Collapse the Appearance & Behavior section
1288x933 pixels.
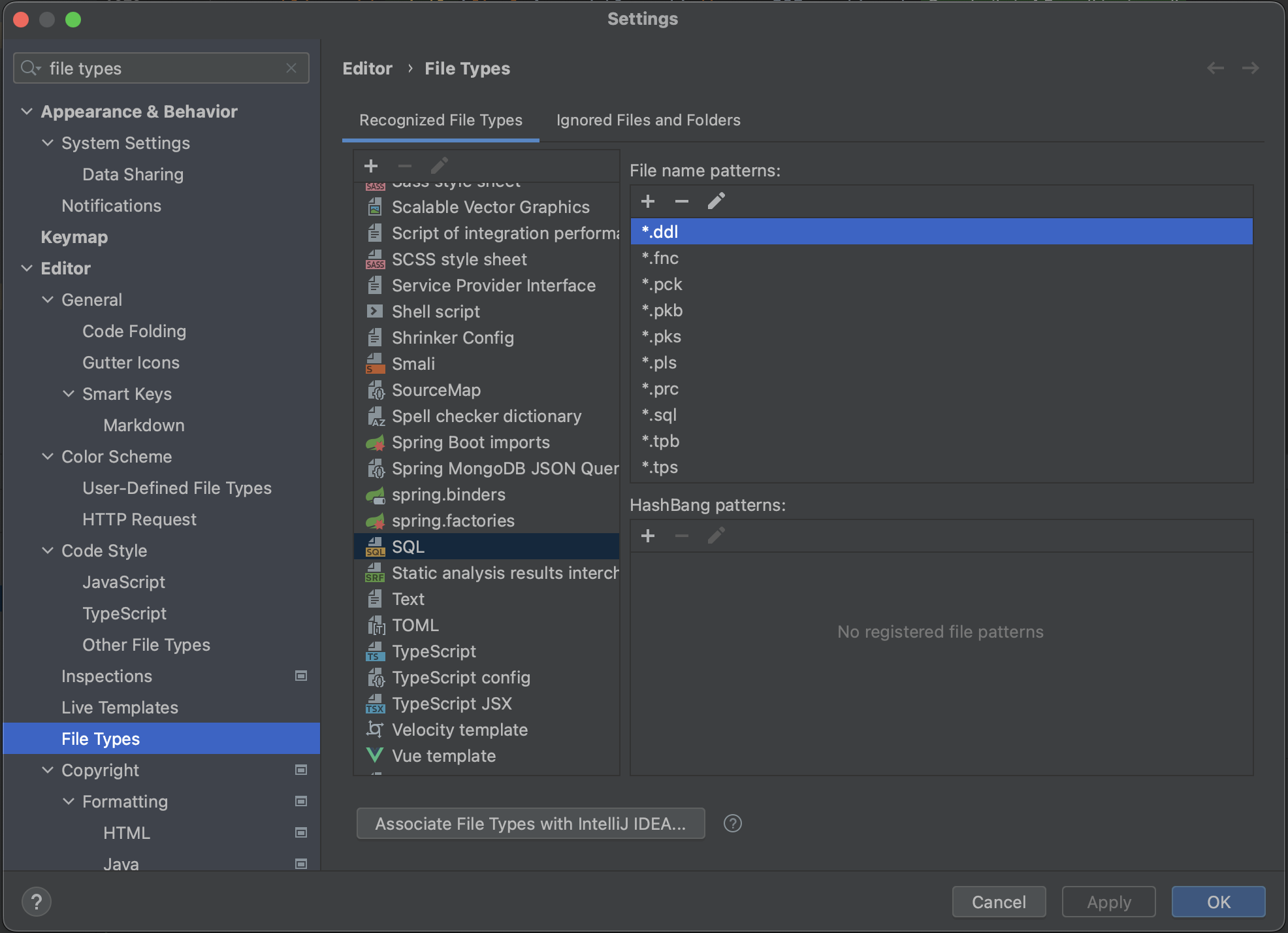tap(27, 112)
